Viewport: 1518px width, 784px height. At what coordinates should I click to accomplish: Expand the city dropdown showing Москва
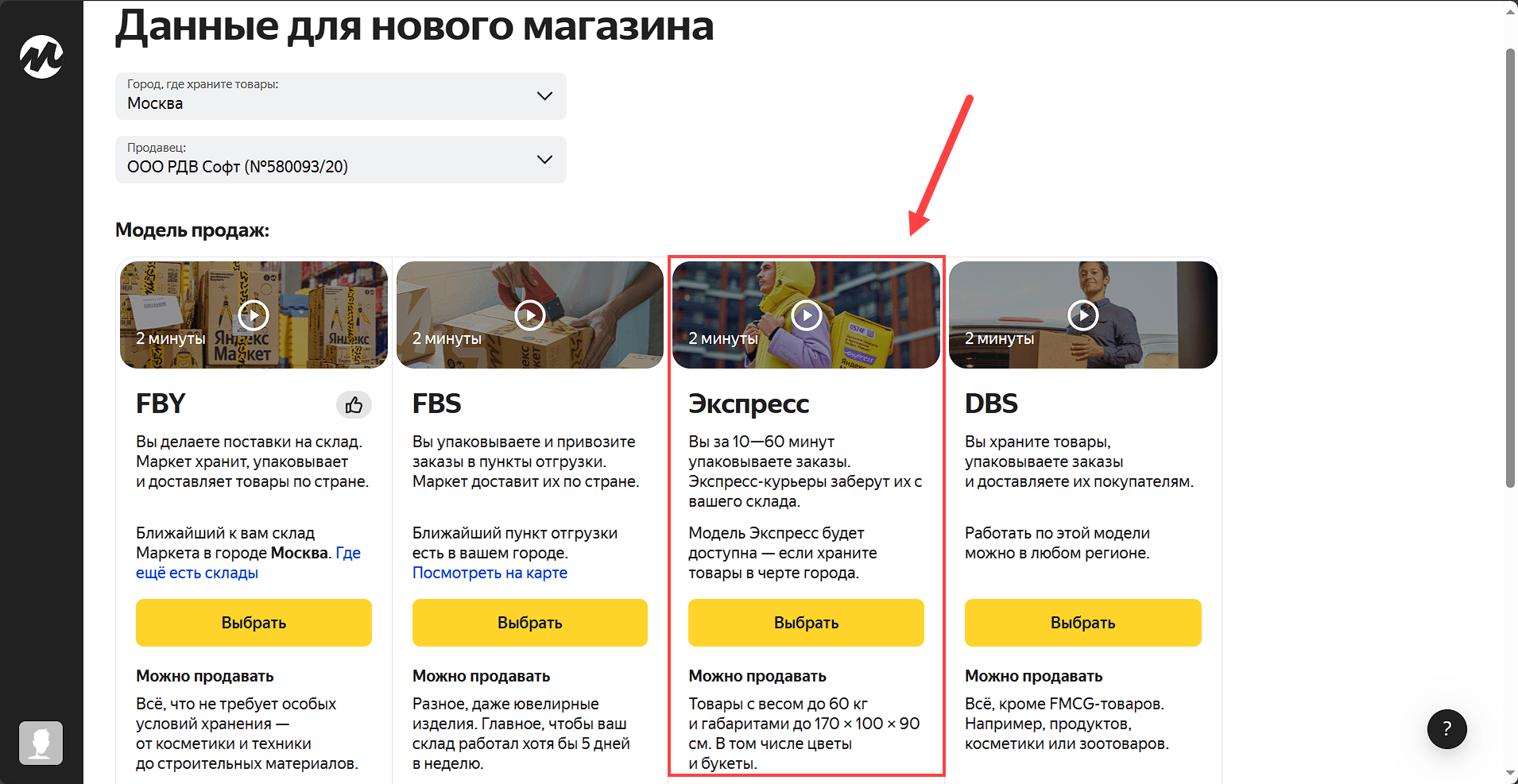click(341, 96)
